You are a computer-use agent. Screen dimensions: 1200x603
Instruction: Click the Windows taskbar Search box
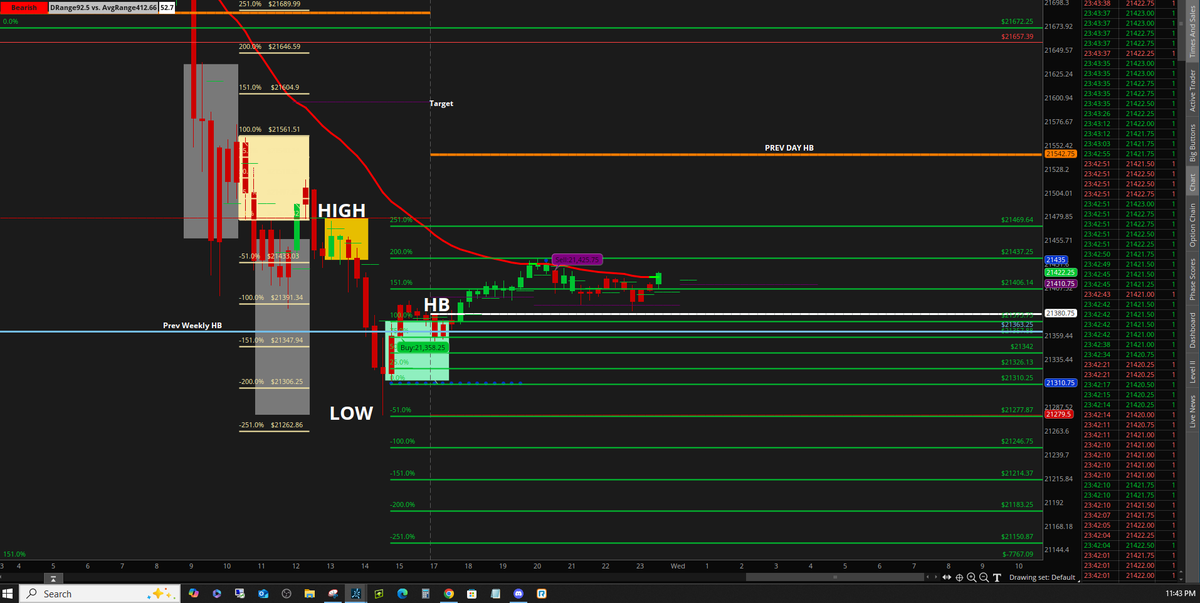100,593
